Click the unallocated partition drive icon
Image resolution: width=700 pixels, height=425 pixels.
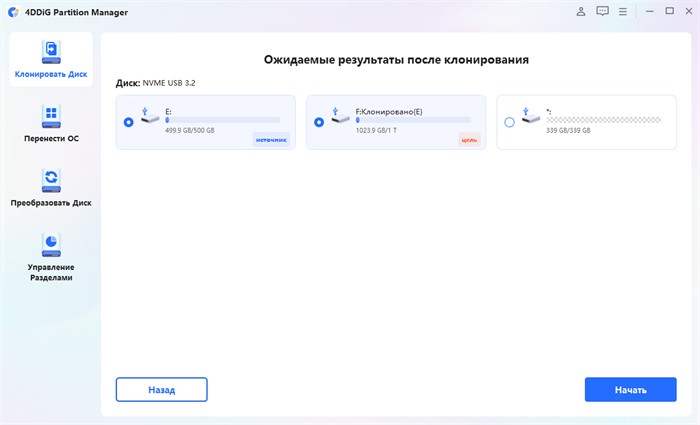coord(531,117)
